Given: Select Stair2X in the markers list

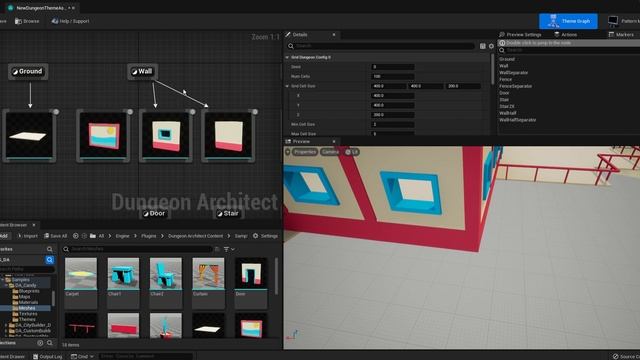Looking at the screenshot, I should pos(507,107).
